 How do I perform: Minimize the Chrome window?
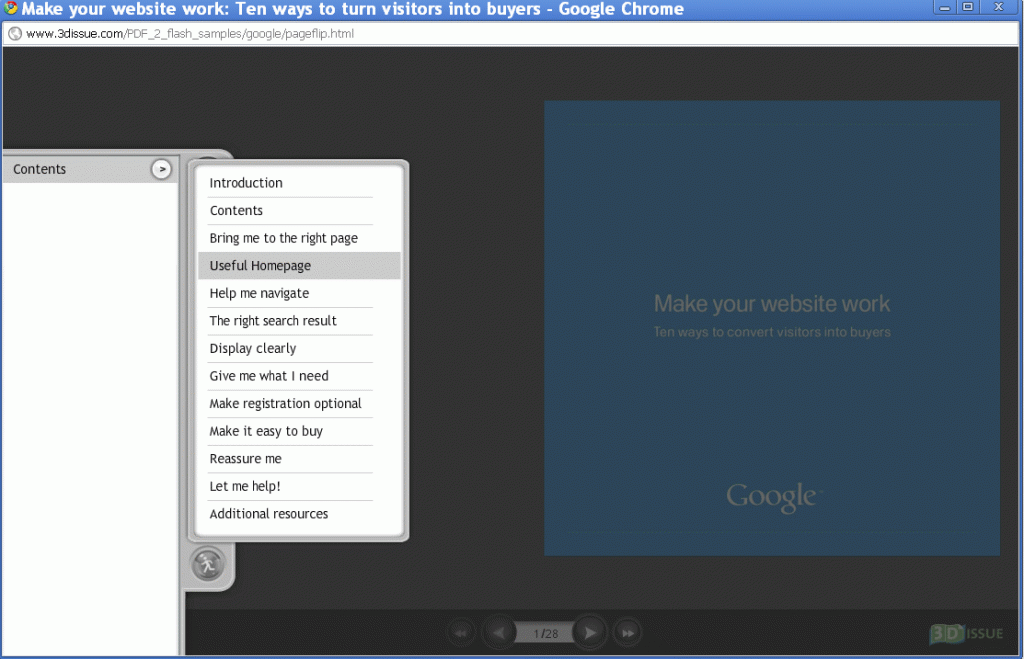pos(944,8)
